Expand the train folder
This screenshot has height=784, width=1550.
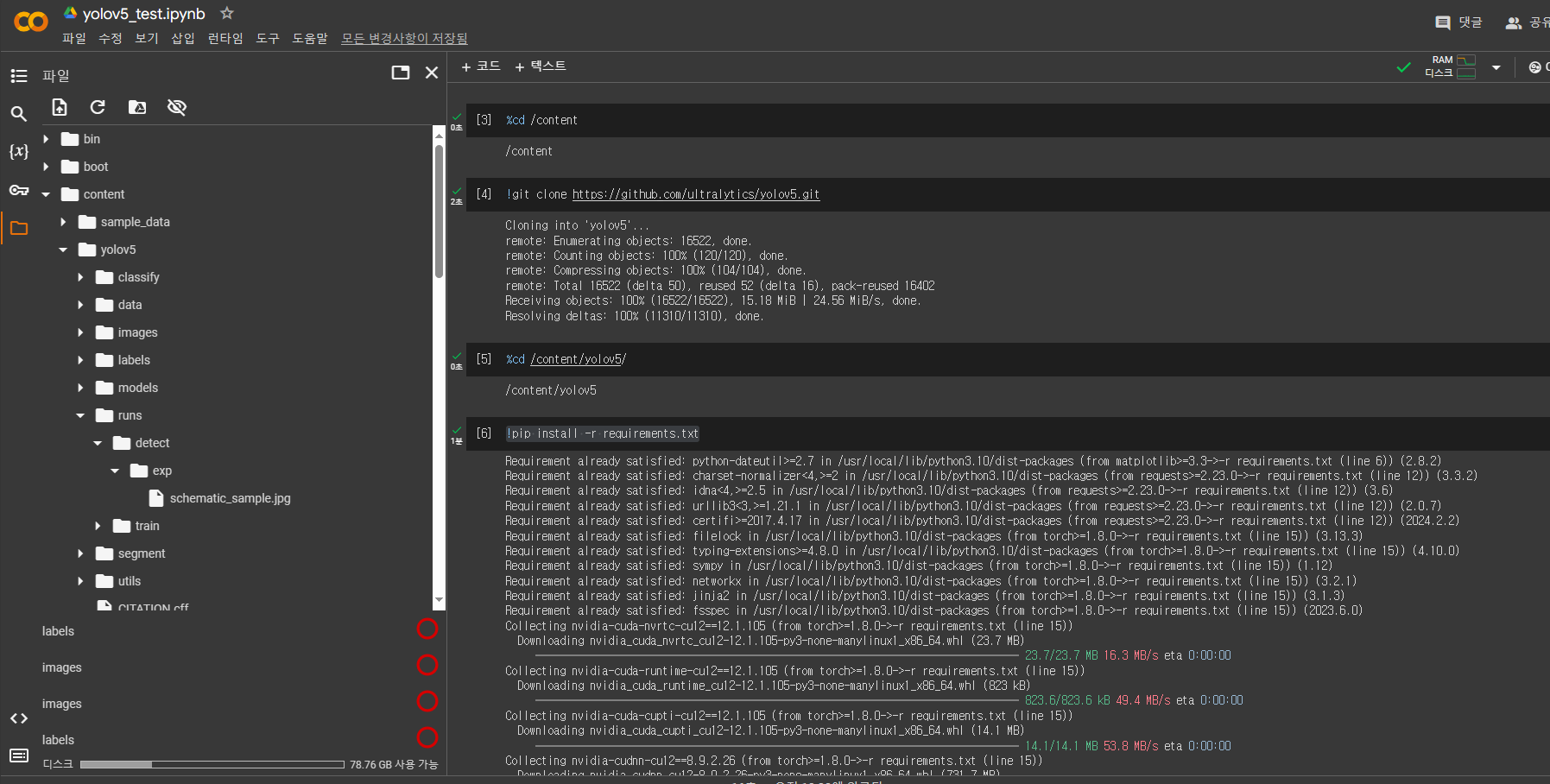click(x=98, y=526)
